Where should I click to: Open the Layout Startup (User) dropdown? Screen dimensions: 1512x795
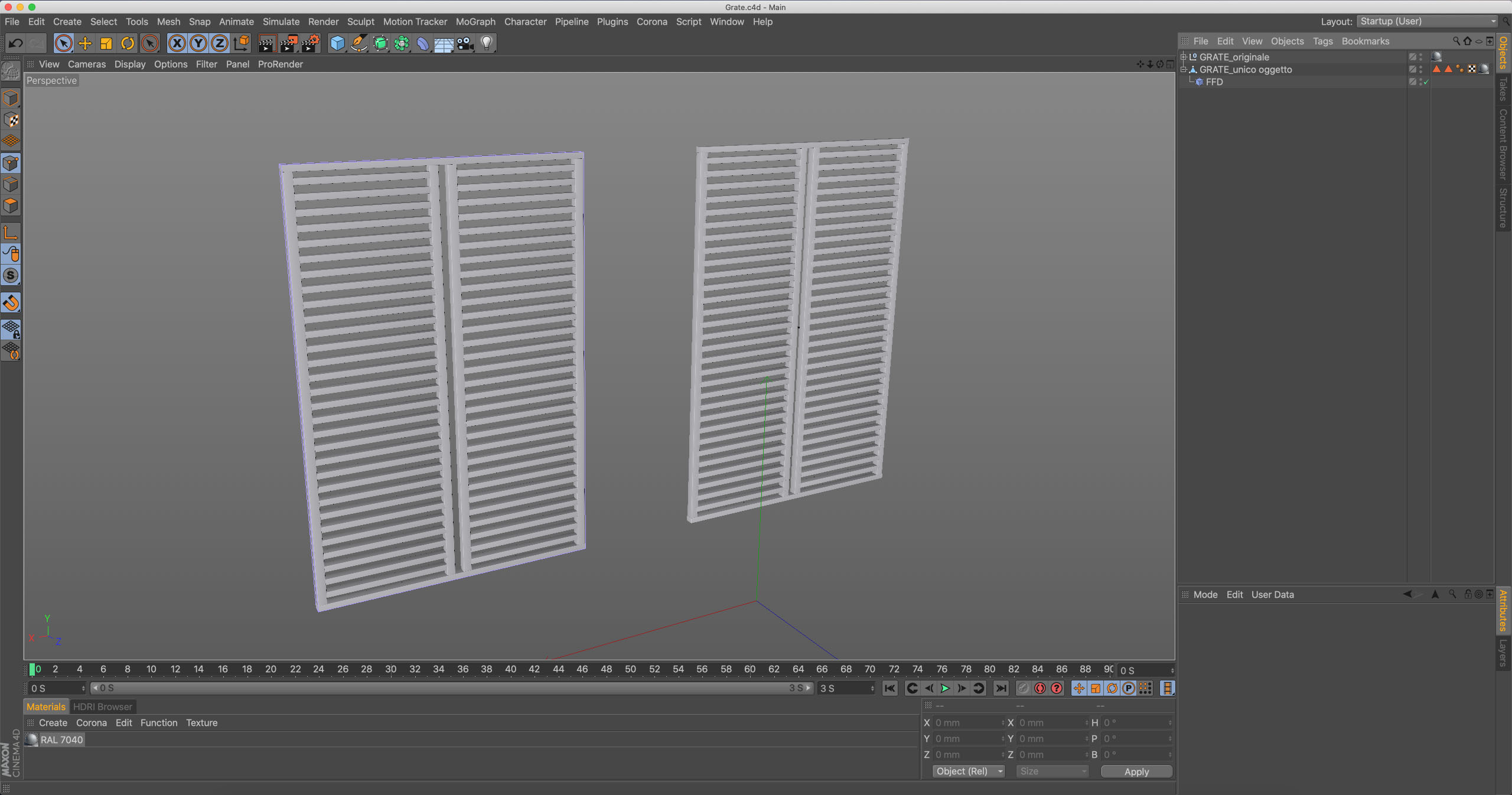pos(1427,21)
